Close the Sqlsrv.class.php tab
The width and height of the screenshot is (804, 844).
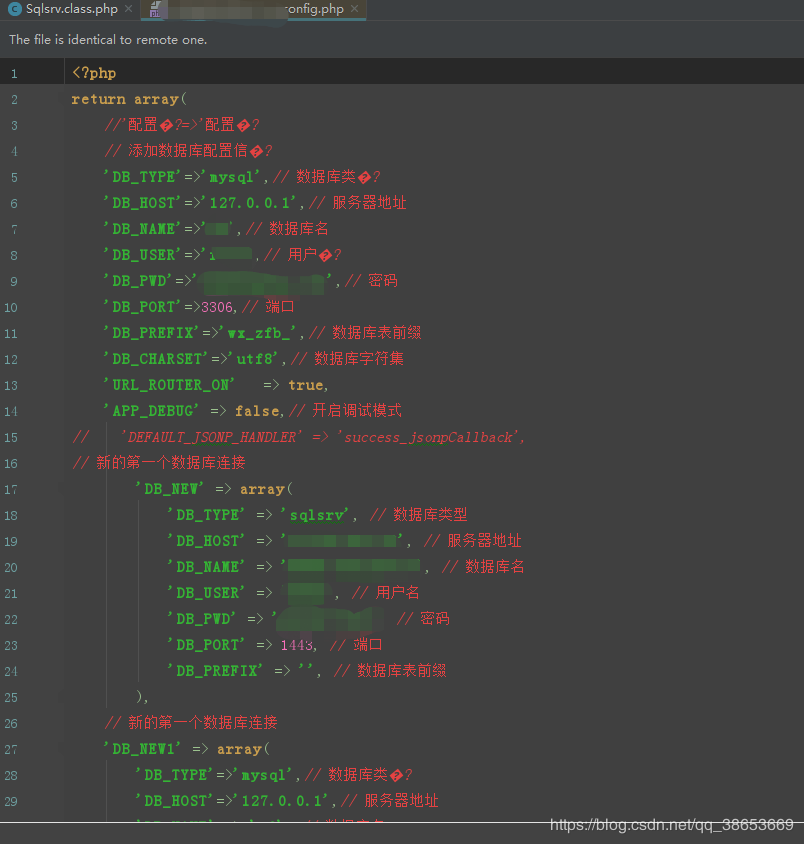coord(128,9)
